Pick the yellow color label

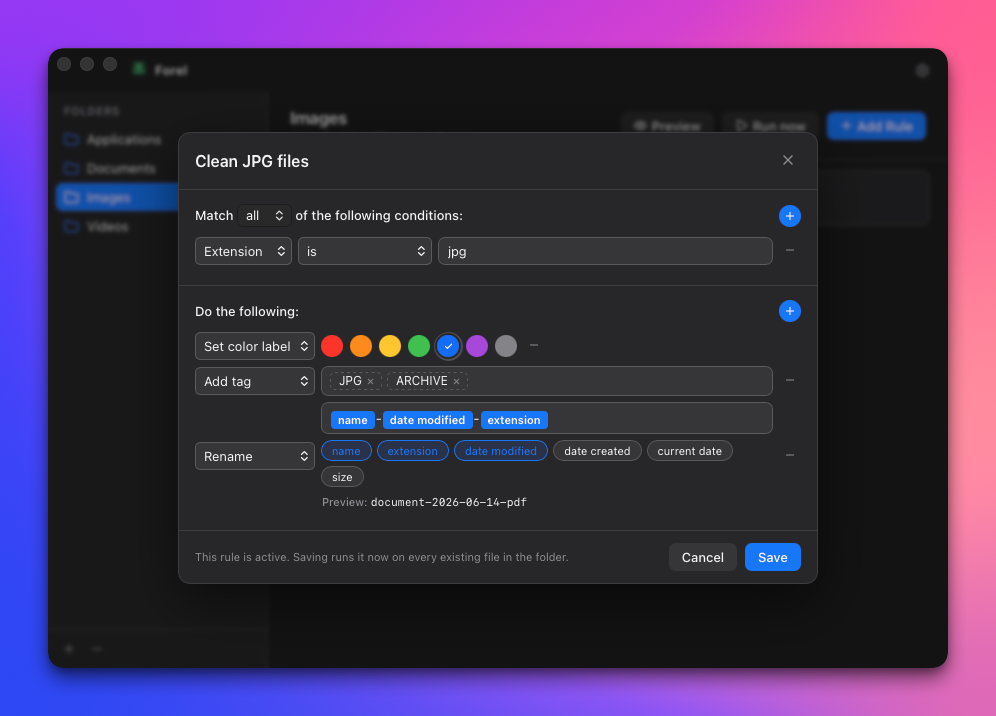click(x=390, y=346)
